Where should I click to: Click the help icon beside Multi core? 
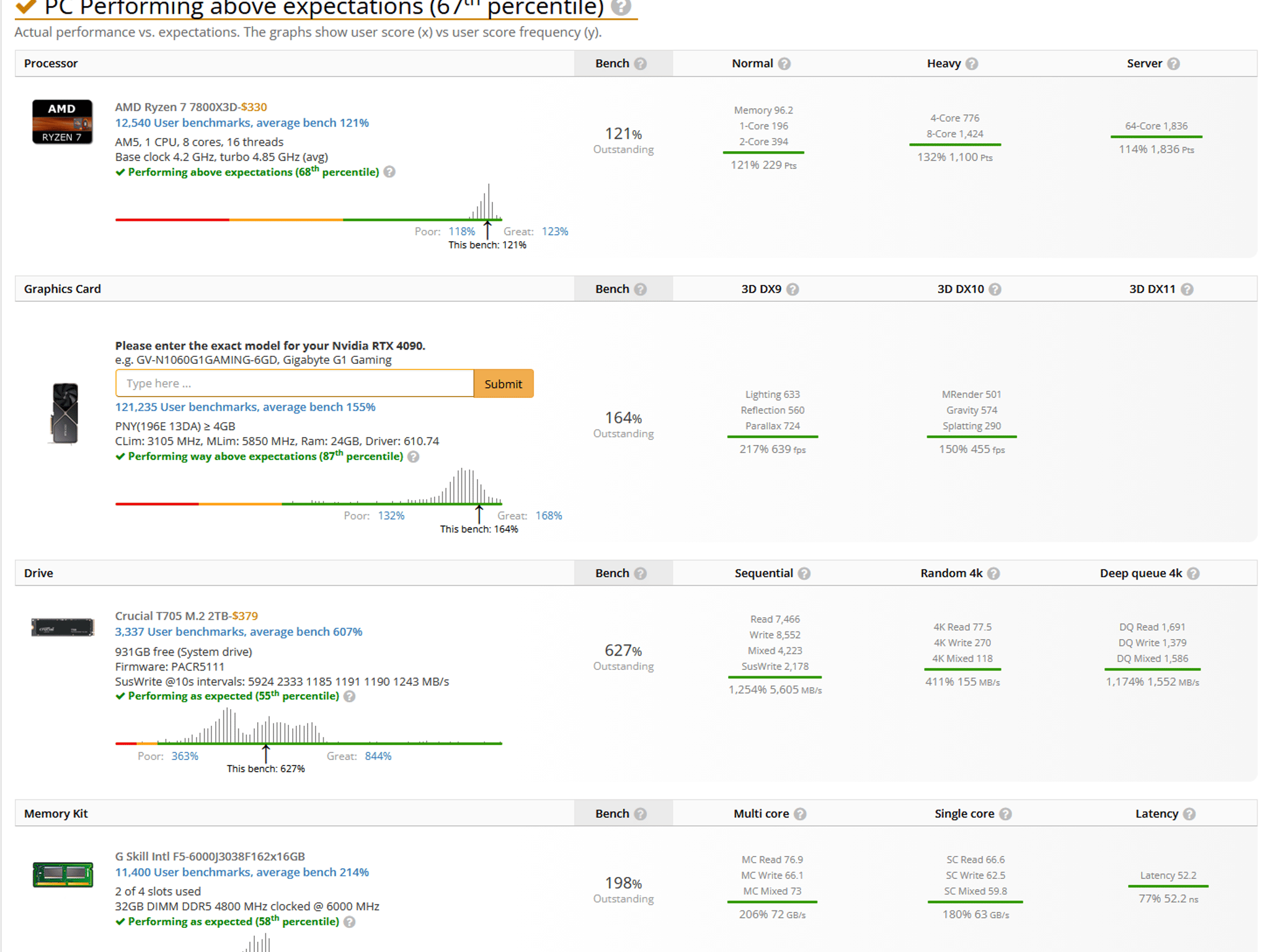800,814
